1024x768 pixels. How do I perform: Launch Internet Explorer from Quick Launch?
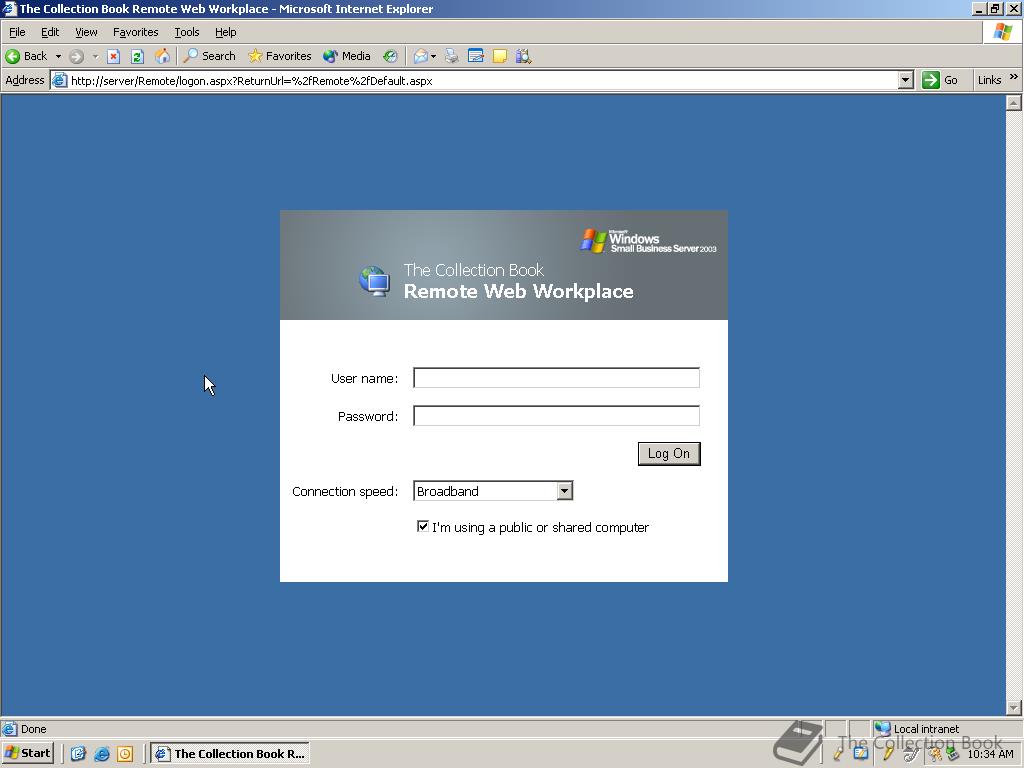coord(101,754)
